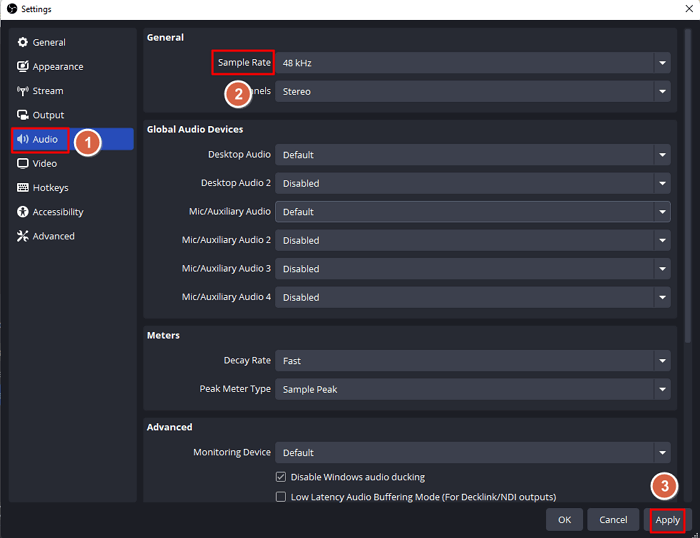700x538 pixels.
Task: Click the settings panel vertical scrollbar
Action: click(x=688, y=185)
